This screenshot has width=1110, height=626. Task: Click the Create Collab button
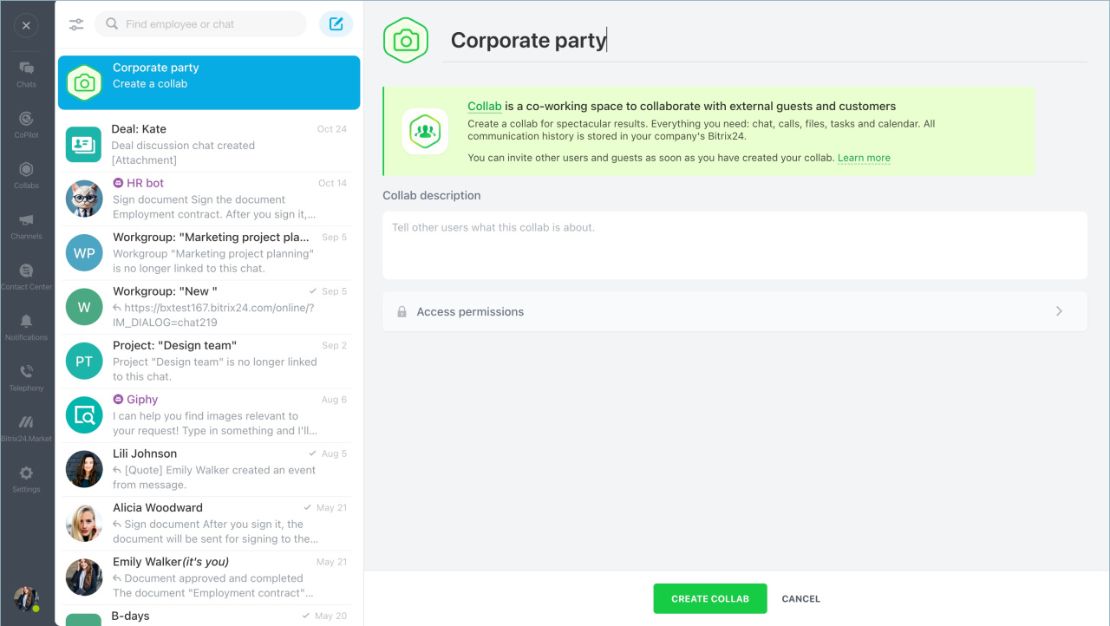(710, 598)
